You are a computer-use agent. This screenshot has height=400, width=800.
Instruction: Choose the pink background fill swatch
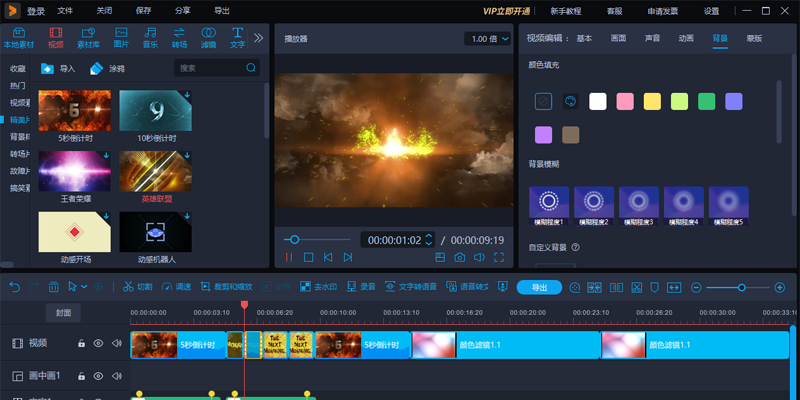pyautogui.click(x=625, y=101)
